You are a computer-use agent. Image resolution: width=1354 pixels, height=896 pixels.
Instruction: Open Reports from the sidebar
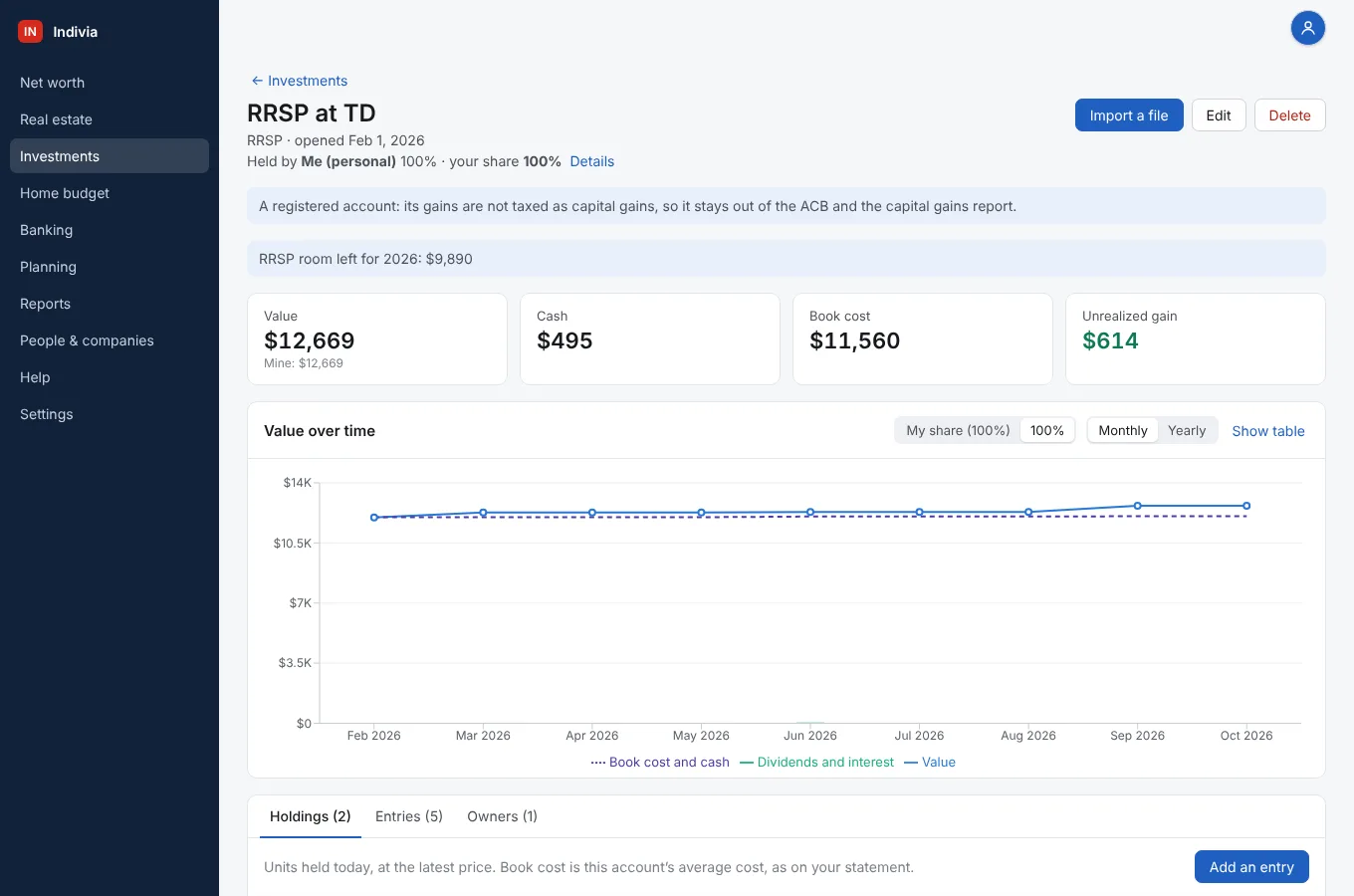click(110, 304)
